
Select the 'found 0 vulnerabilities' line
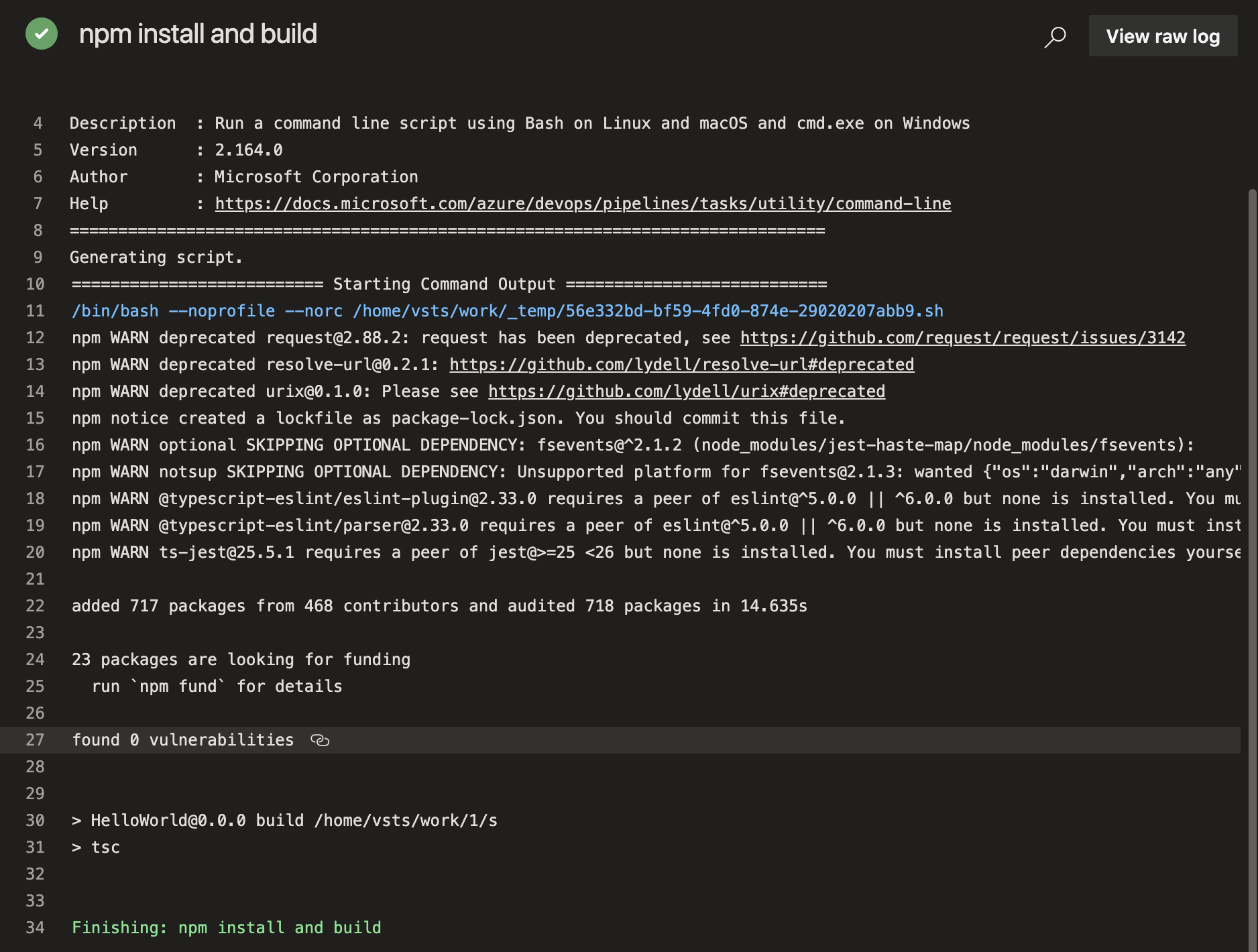(x=183, y=740)
